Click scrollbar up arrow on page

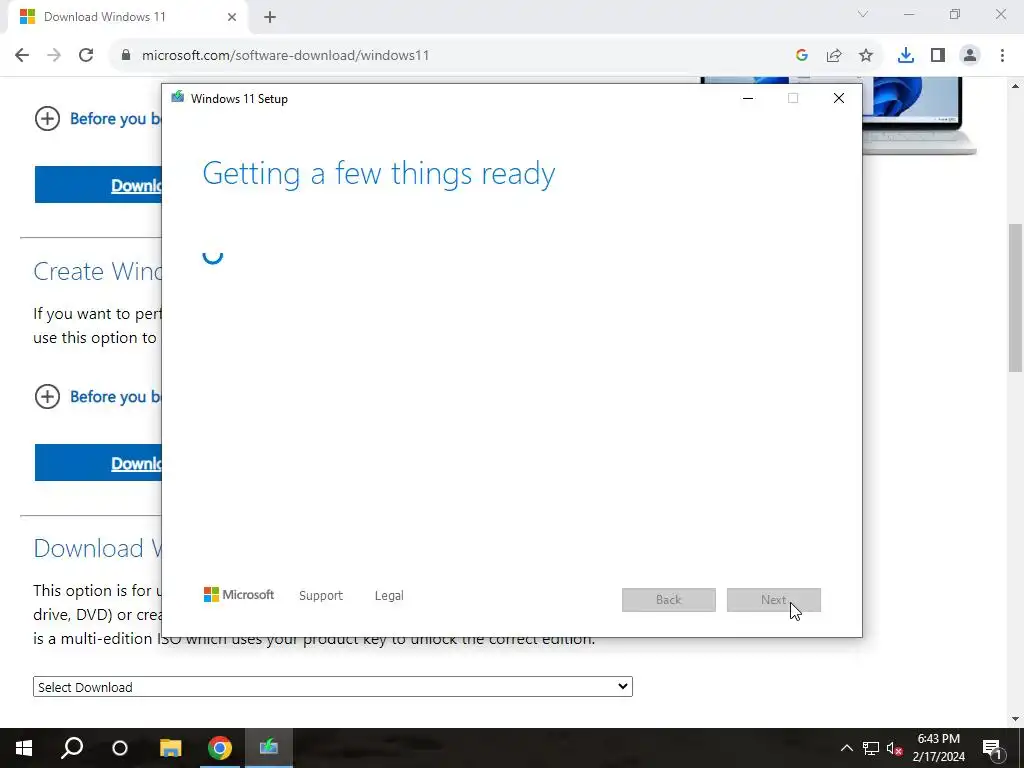[1016, 86]
